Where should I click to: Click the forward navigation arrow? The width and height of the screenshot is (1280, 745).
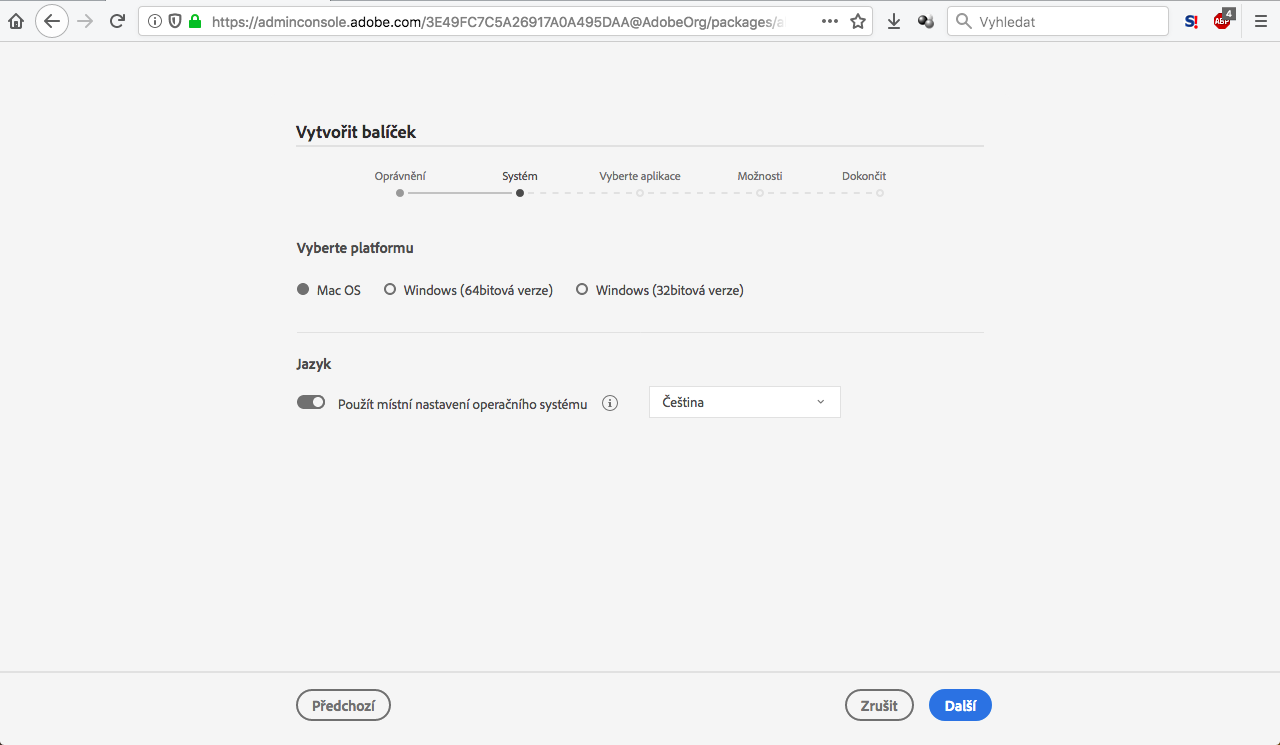[x=85, y=21]
